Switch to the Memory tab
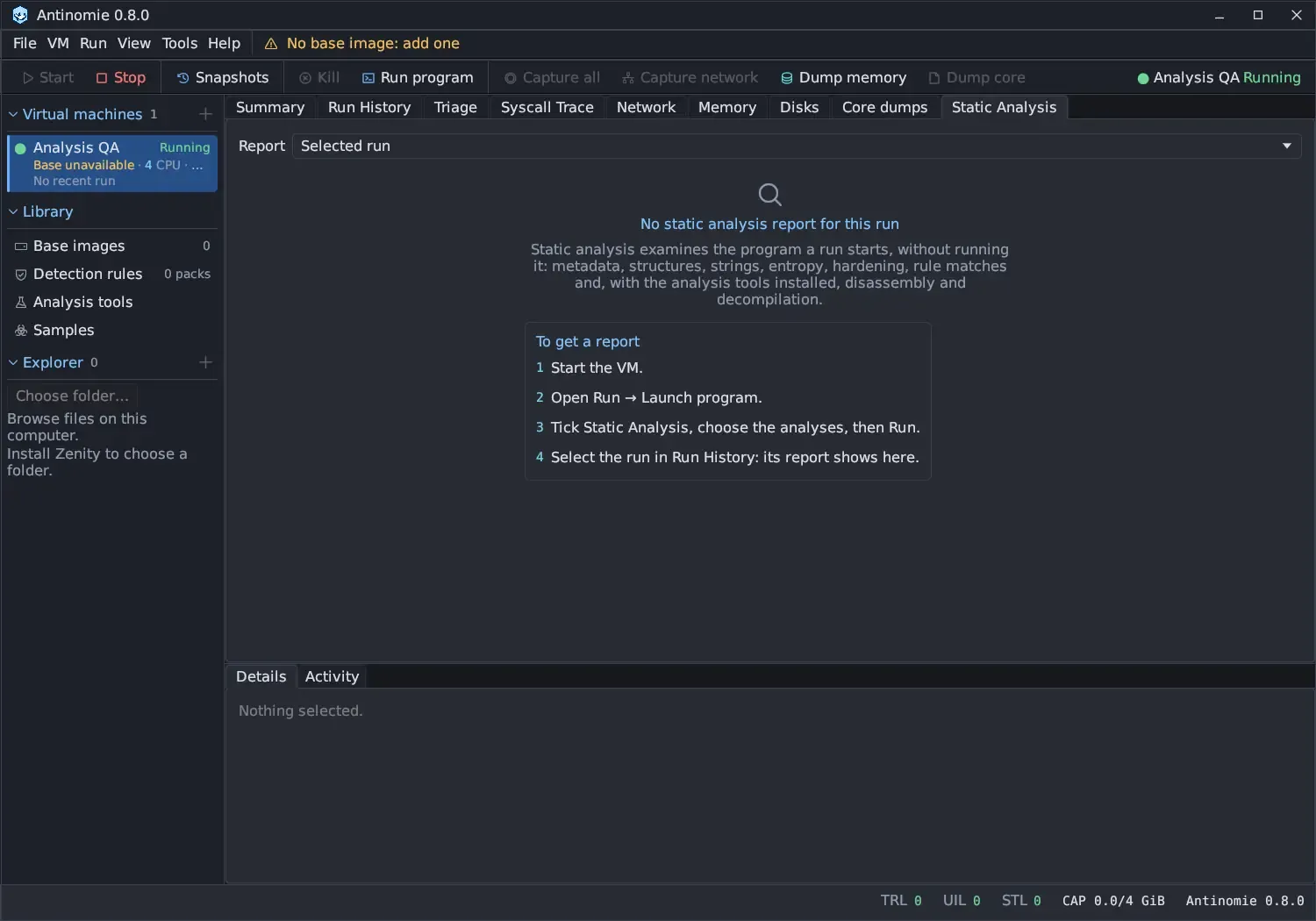This screenshot has width=1316, height=921. (x=727, y=107)
